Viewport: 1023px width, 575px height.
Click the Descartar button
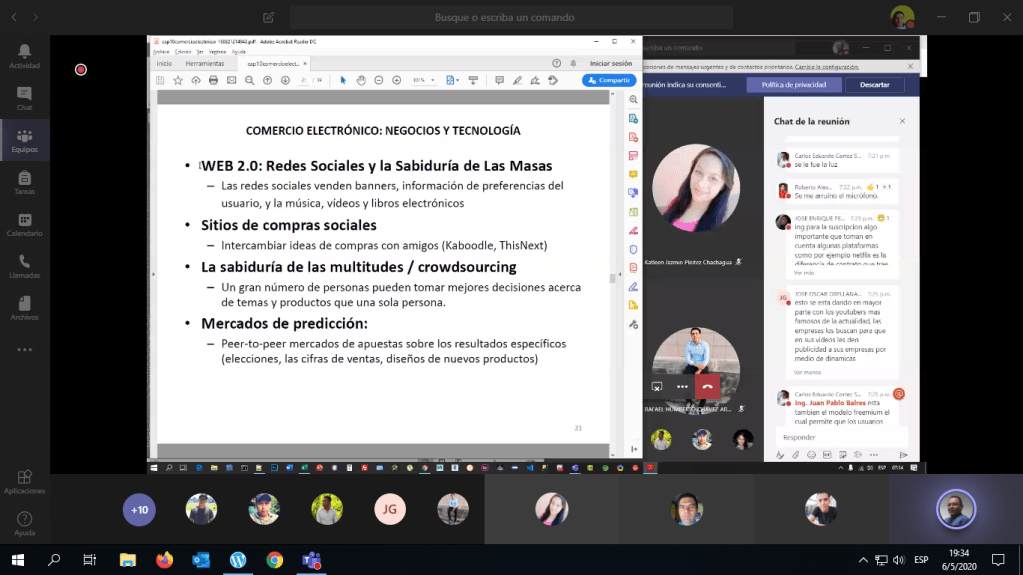point(874,85)
